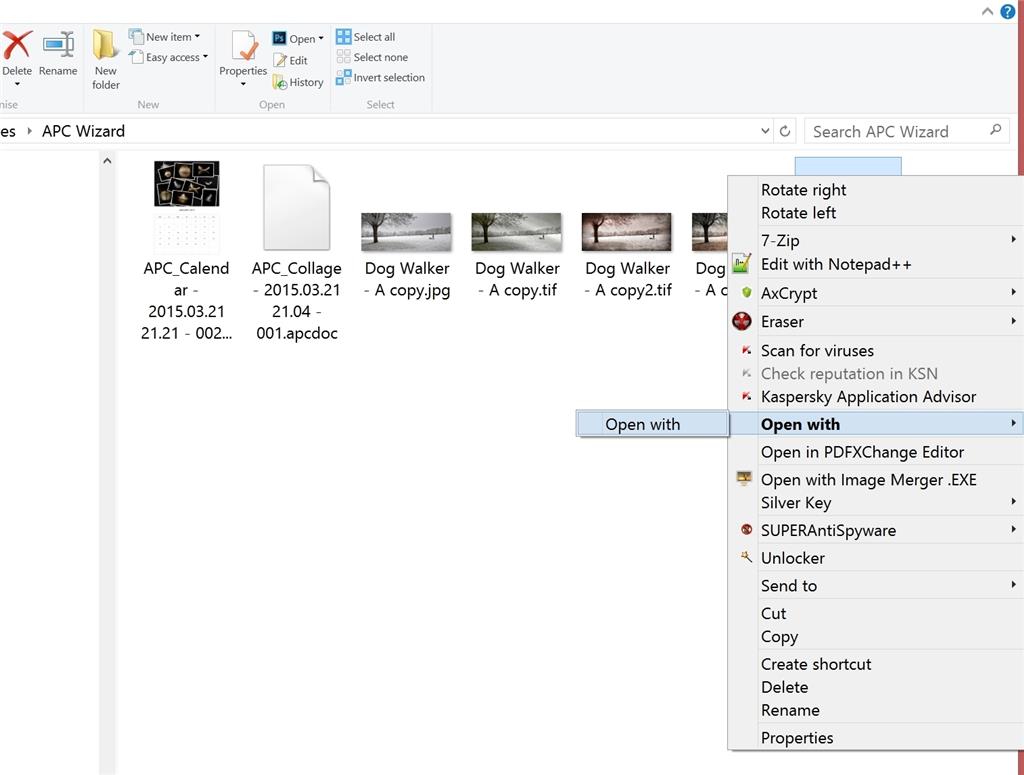Select the APC_Calendar file thumbnail
Screen dimensions: 1024x775
[x=187, y=206]
